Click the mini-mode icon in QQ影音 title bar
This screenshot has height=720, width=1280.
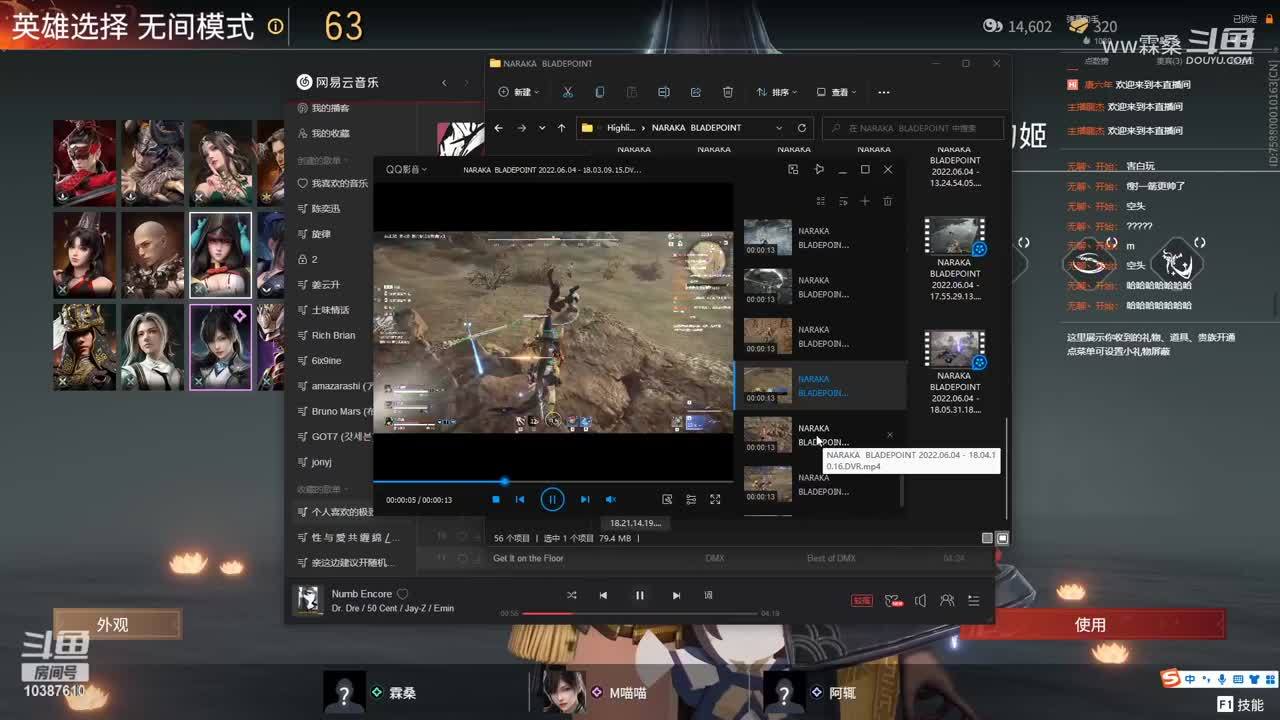pos(793,170)
